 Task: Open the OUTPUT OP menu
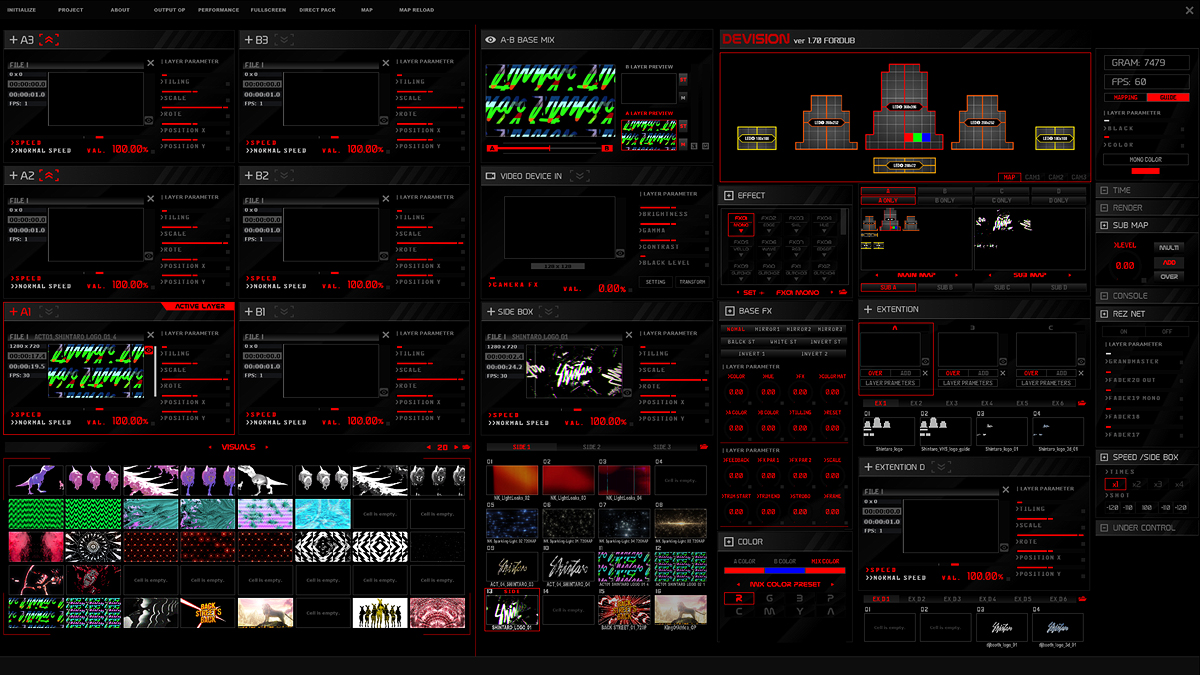[x=170, y=10]
